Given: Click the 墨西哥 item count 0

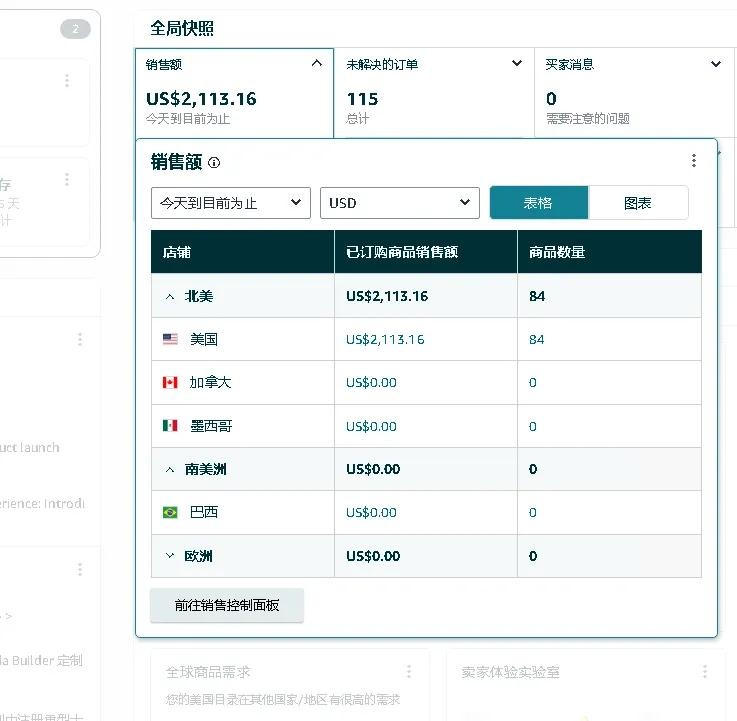Looking at the screenshot, I should pos(533,426).
